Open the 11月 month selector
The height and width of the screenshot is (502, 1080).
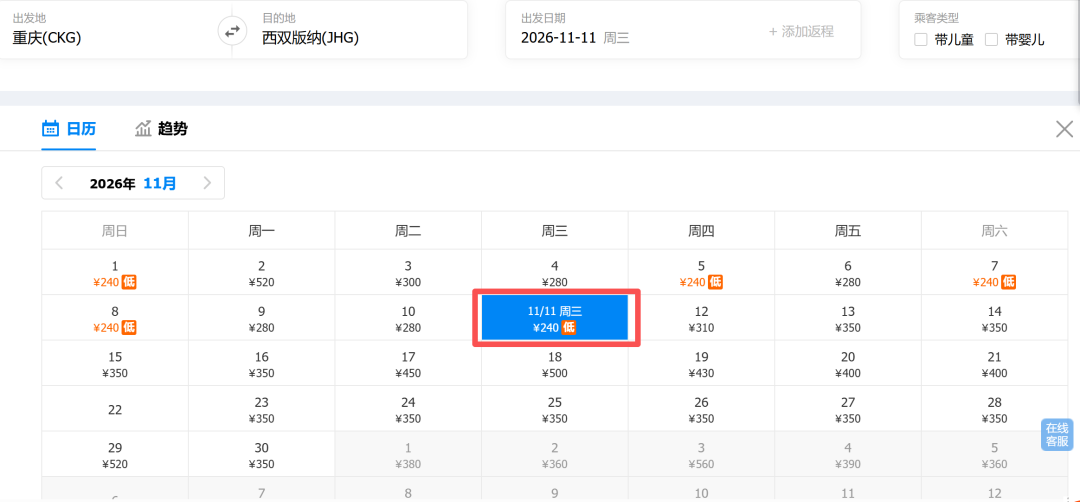(160, 183)
